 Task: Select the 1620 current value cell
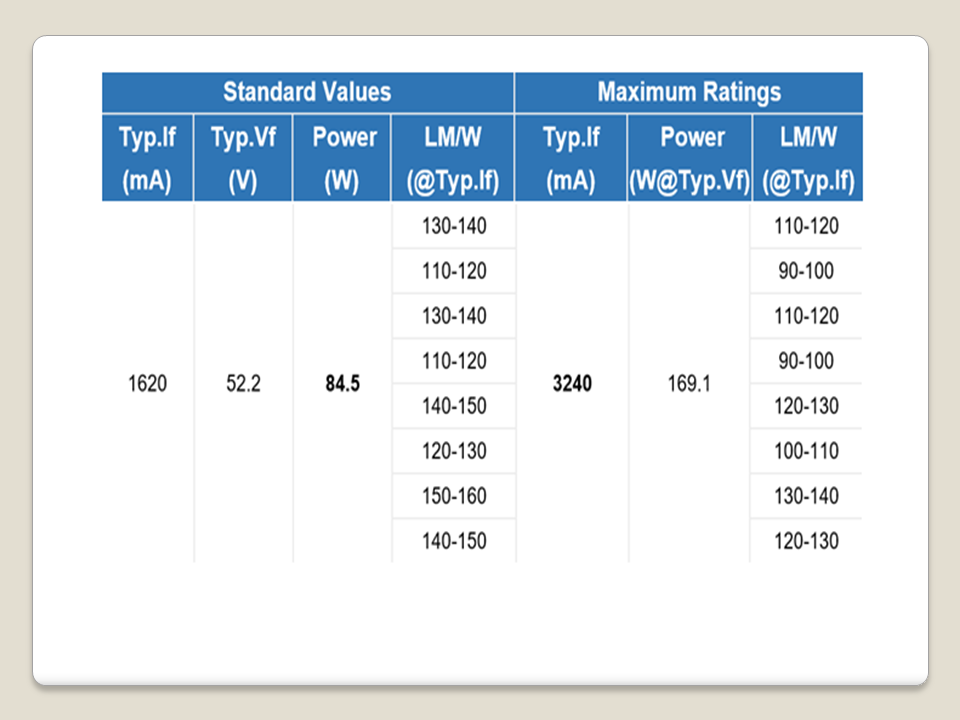point(148,383)
